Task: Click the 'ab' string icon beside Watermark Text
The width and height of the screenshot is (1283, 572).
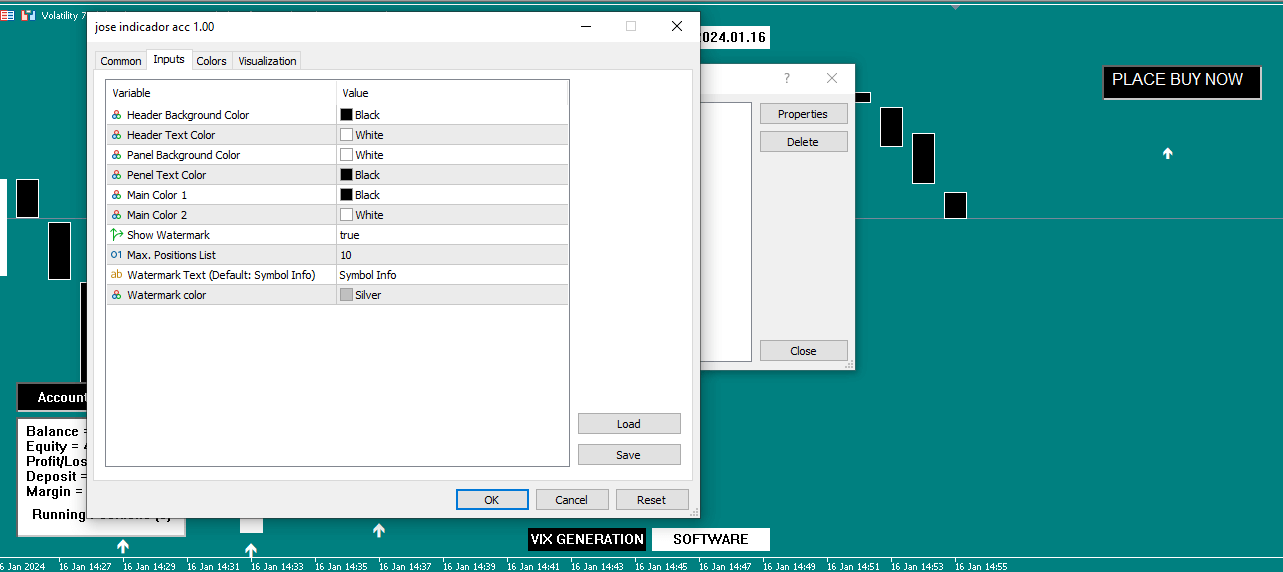Action: click(117, 275)
